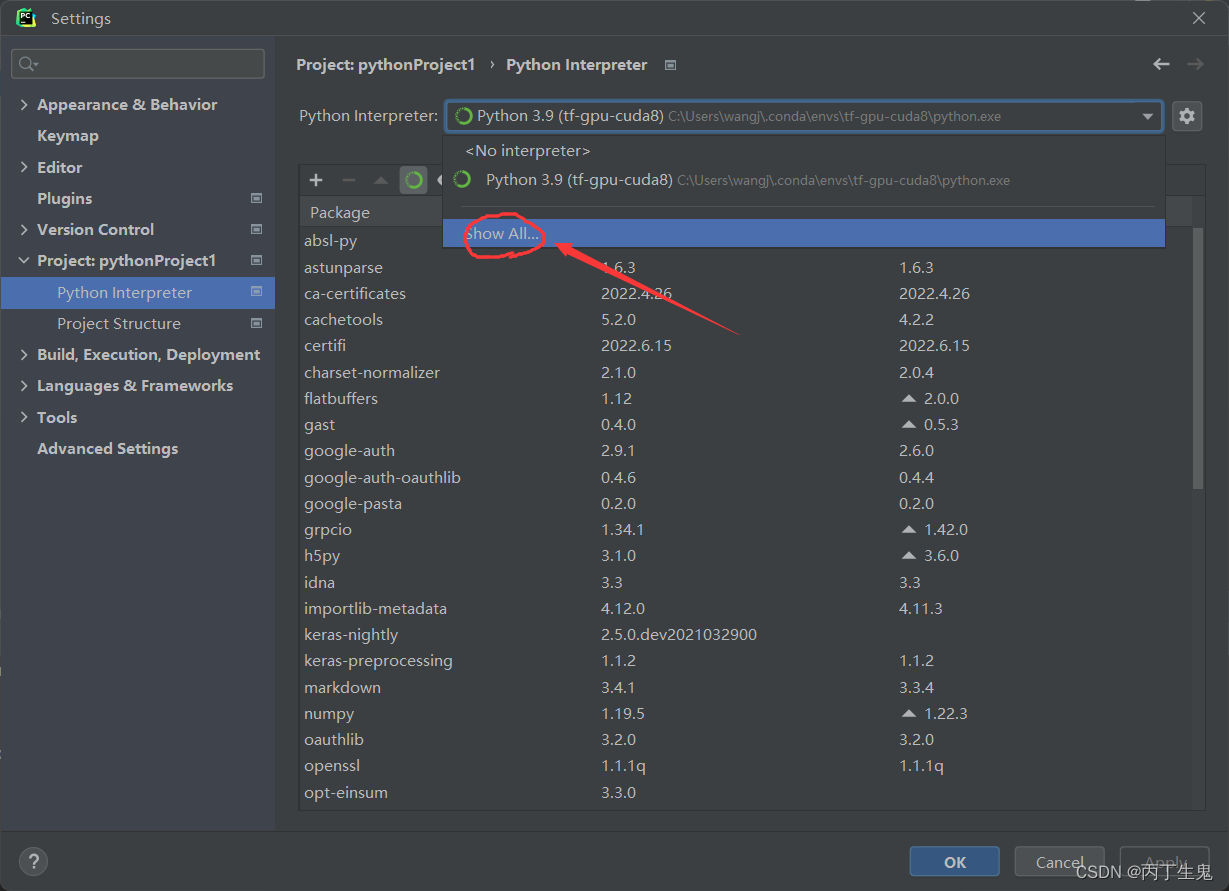The width and height of the screenshot is (1229, 891).
Task: Select the importlib-metadata package row
Action: tap(746, 608)
